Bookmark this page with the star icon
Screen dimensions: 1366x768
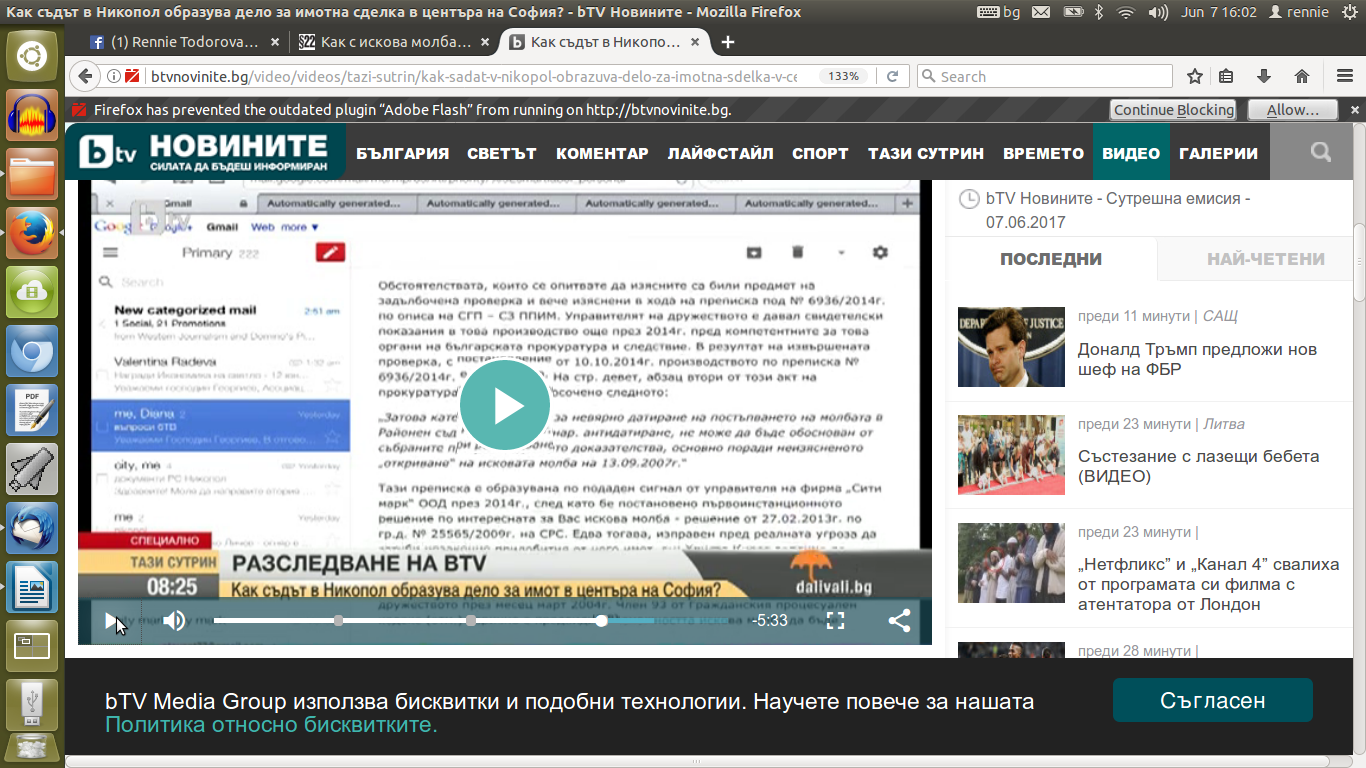1194,76
